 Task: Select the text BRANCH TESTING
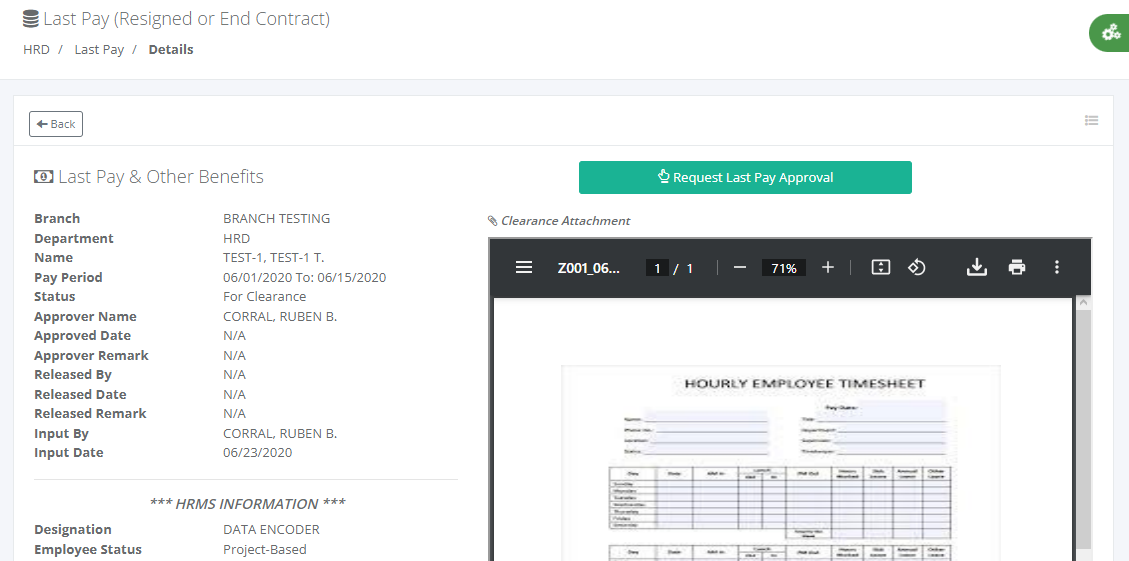276,219
